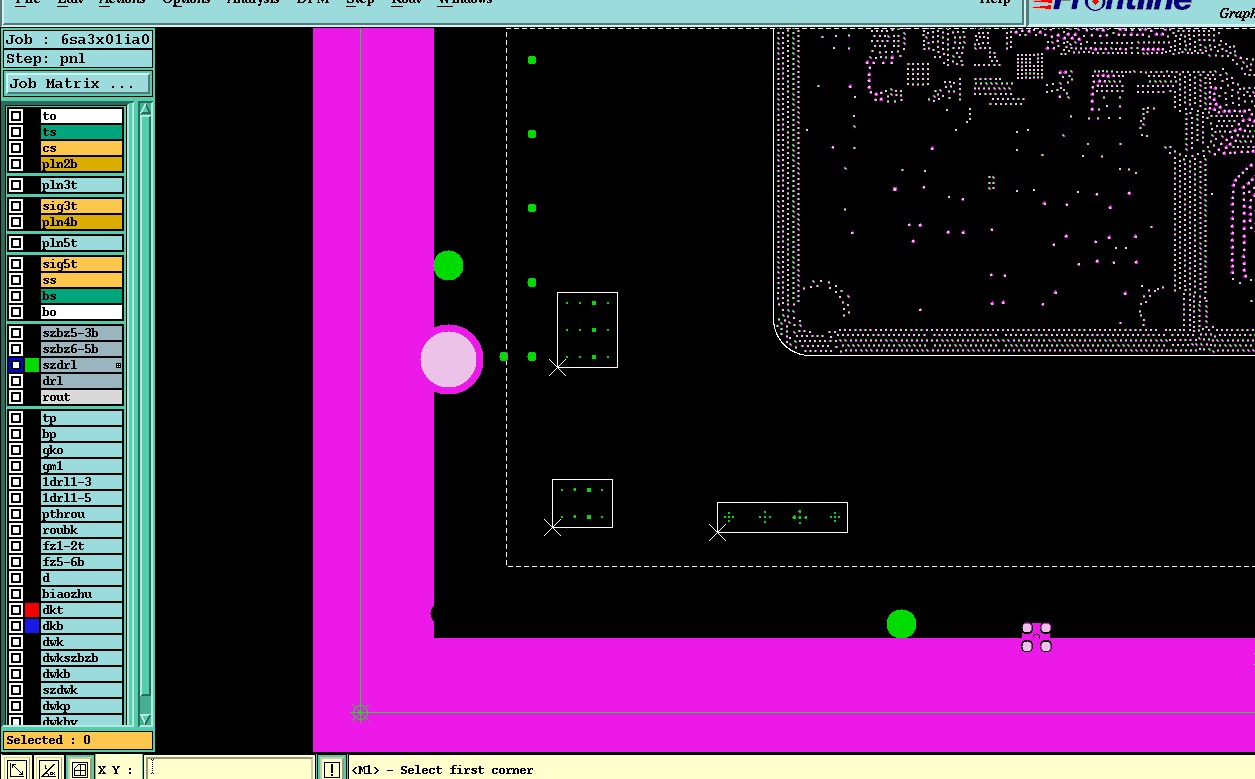Toggle the drl layer checkbox
The image size is (1255, 779).
coord(16,381)
